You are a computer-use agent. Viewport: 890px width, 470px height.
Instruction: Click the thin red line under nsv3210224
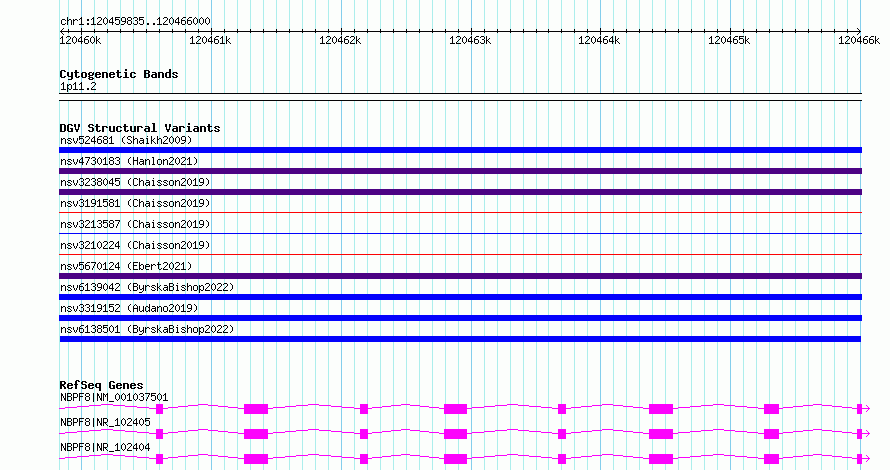pyautogui.click(x=460, y=255)
